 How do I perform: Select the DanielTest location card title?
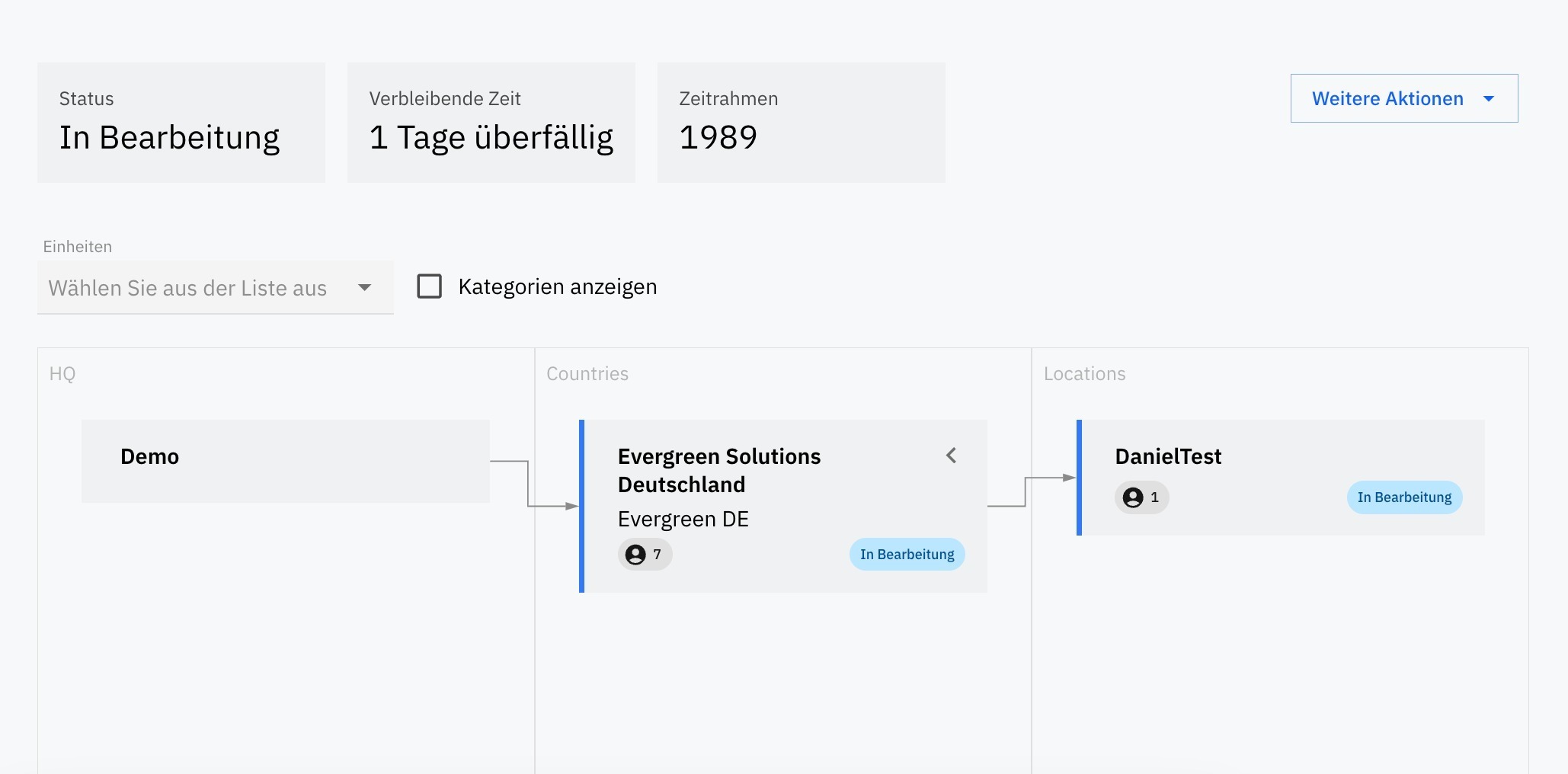coord(1168,456)
